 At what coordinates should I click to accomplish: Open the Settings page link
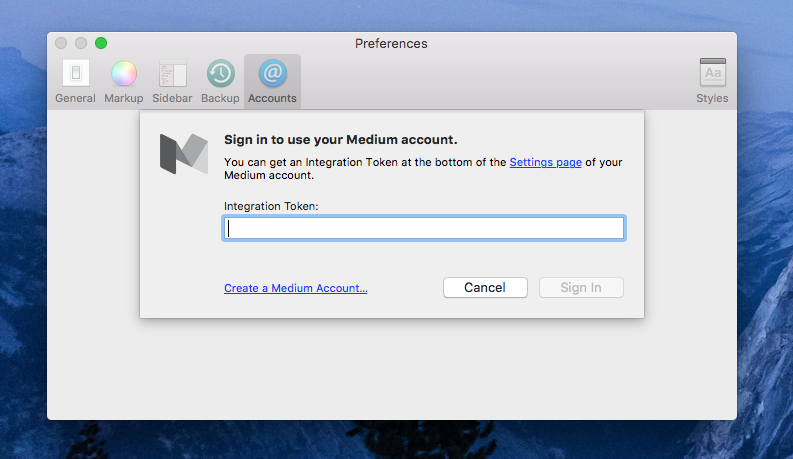(x=545, y=162)
